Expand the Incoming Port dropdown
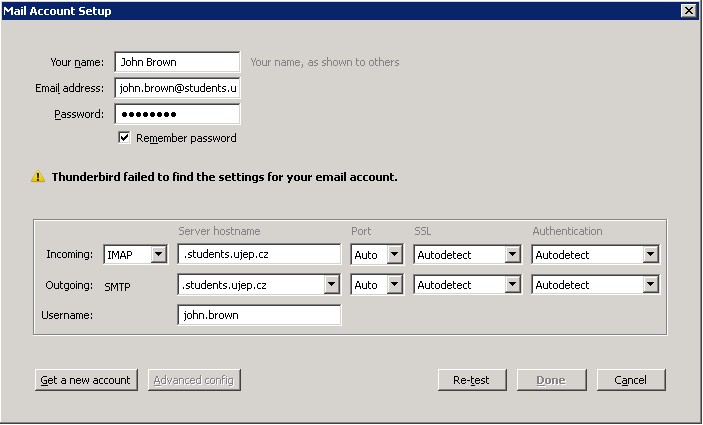This screenshot has height=425, width=703. click(x=393, y=255)
